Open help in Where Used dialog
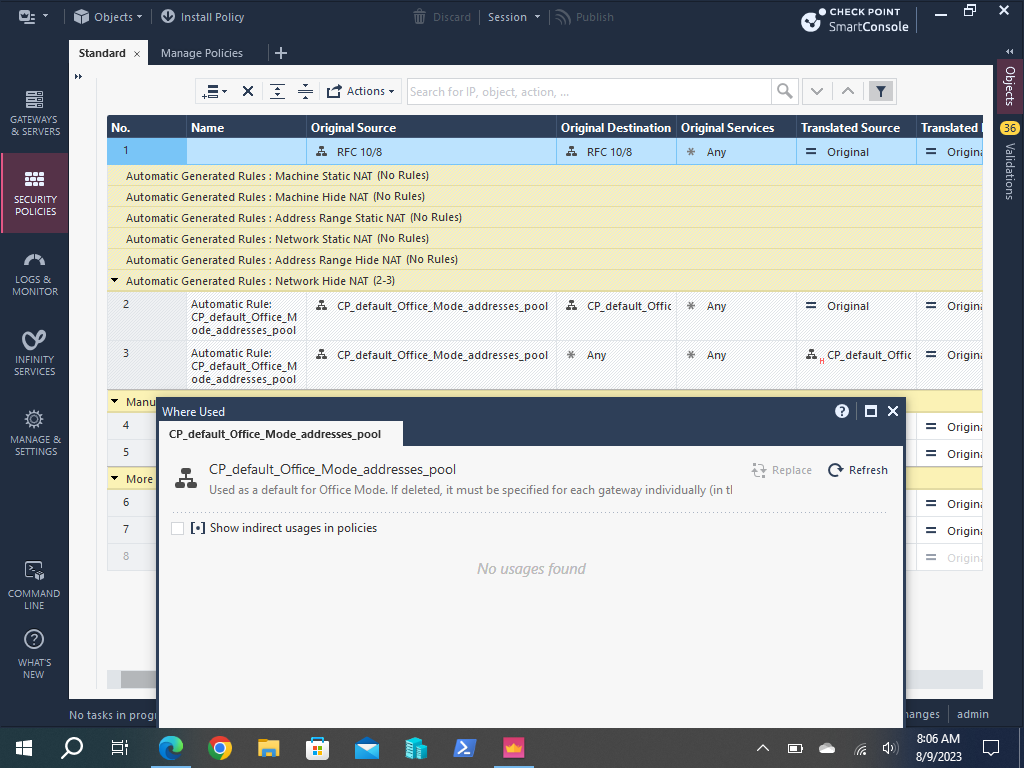Screen dimensions: 1024x768 click(x=842, y=411)
